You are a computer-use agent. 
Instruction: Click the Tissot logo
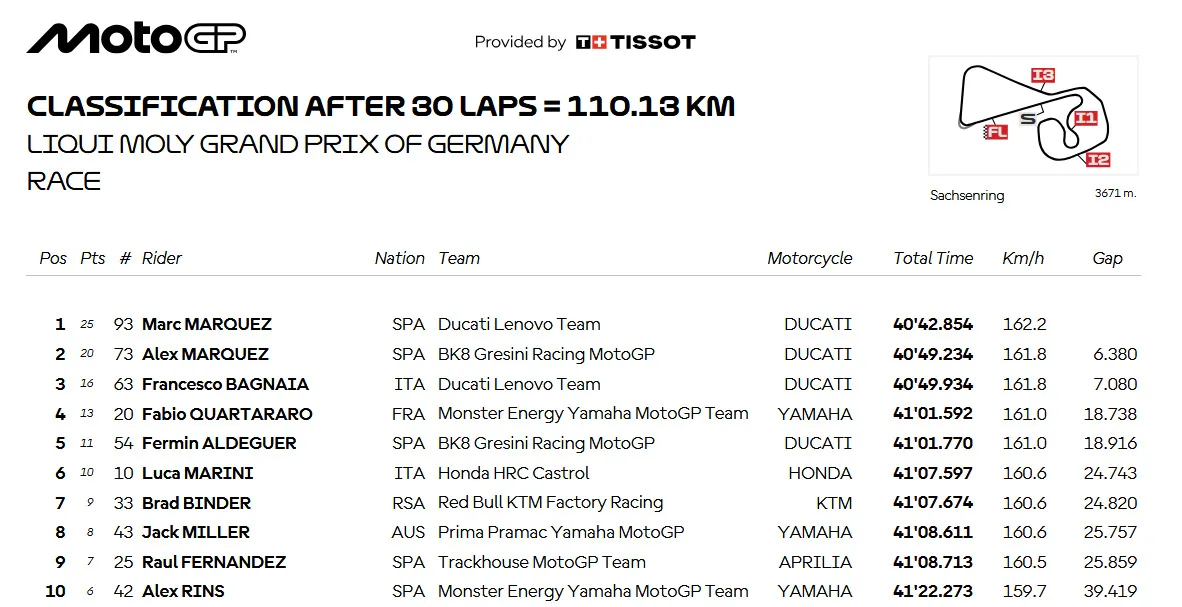[635, 42]
